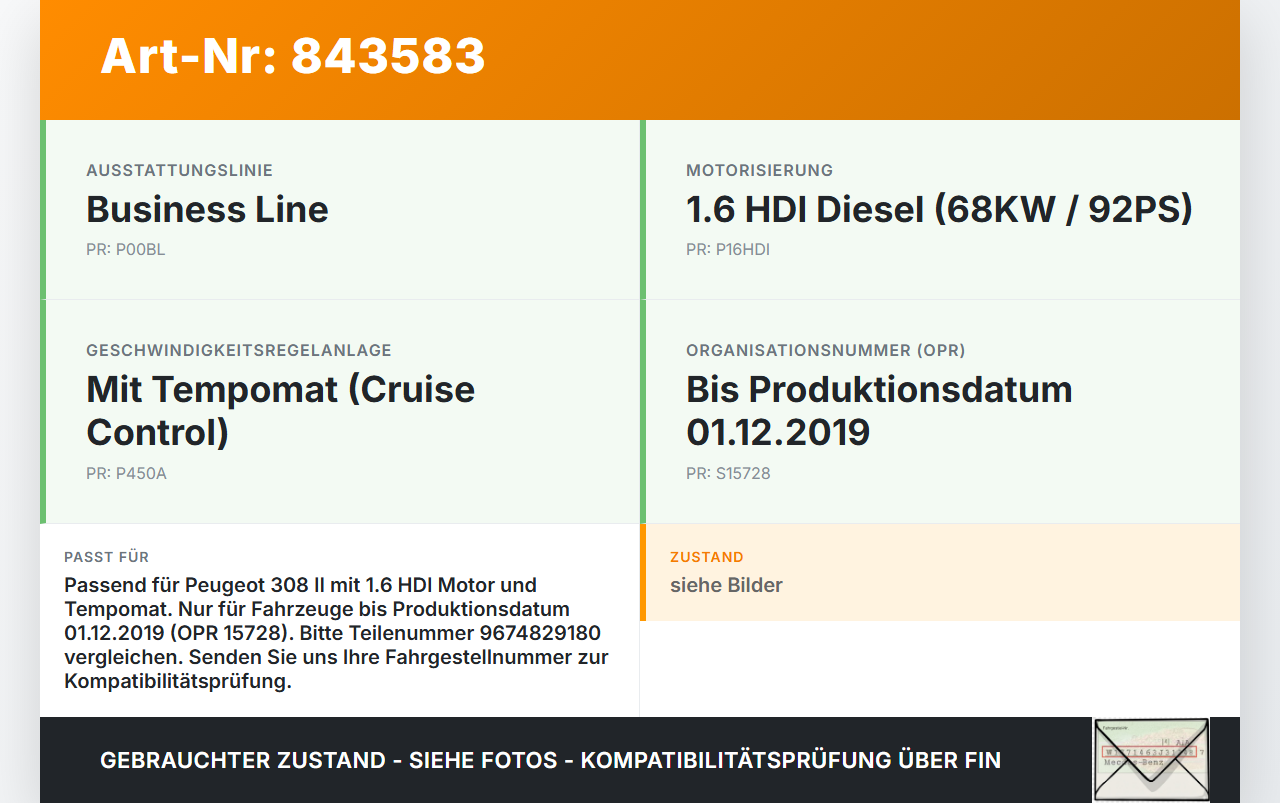Click the PR: P450A code
1280x803 pixels.
[126, 474]
